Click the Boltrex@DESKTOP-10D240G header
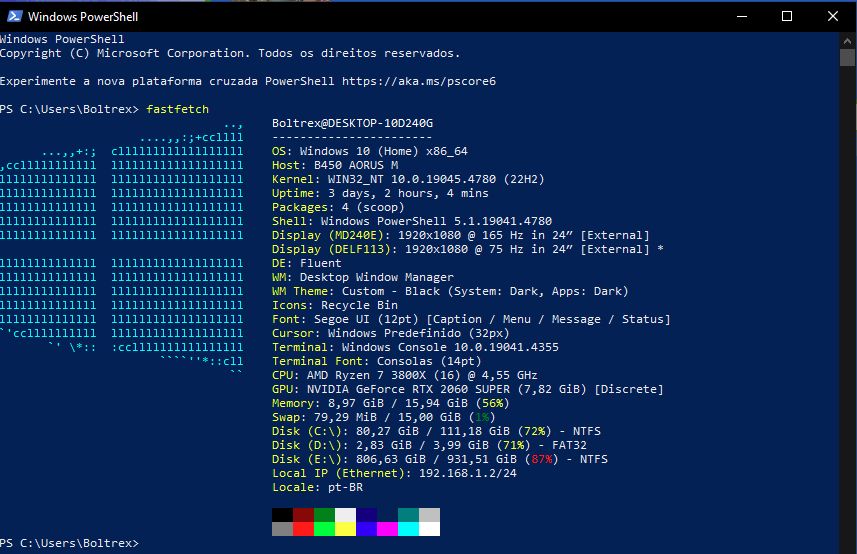Image resolution: width=857 pixels, height=554 pixels. [x=353, y=123]
